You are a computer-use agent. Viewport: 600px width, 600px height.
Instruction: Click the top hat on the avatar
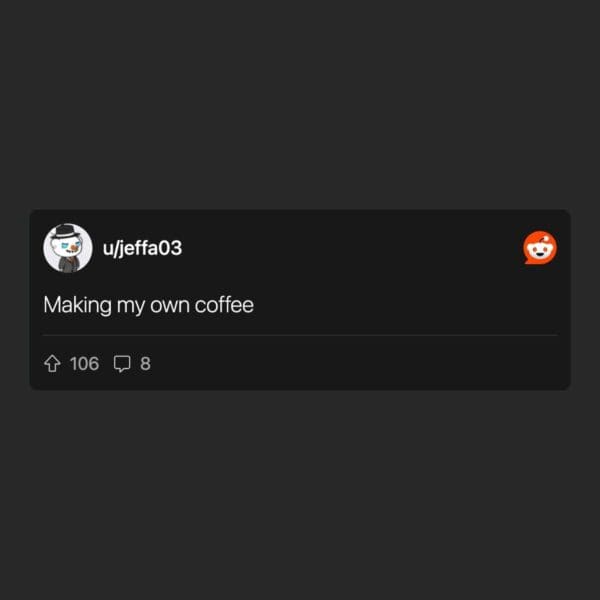click(65, 232)
